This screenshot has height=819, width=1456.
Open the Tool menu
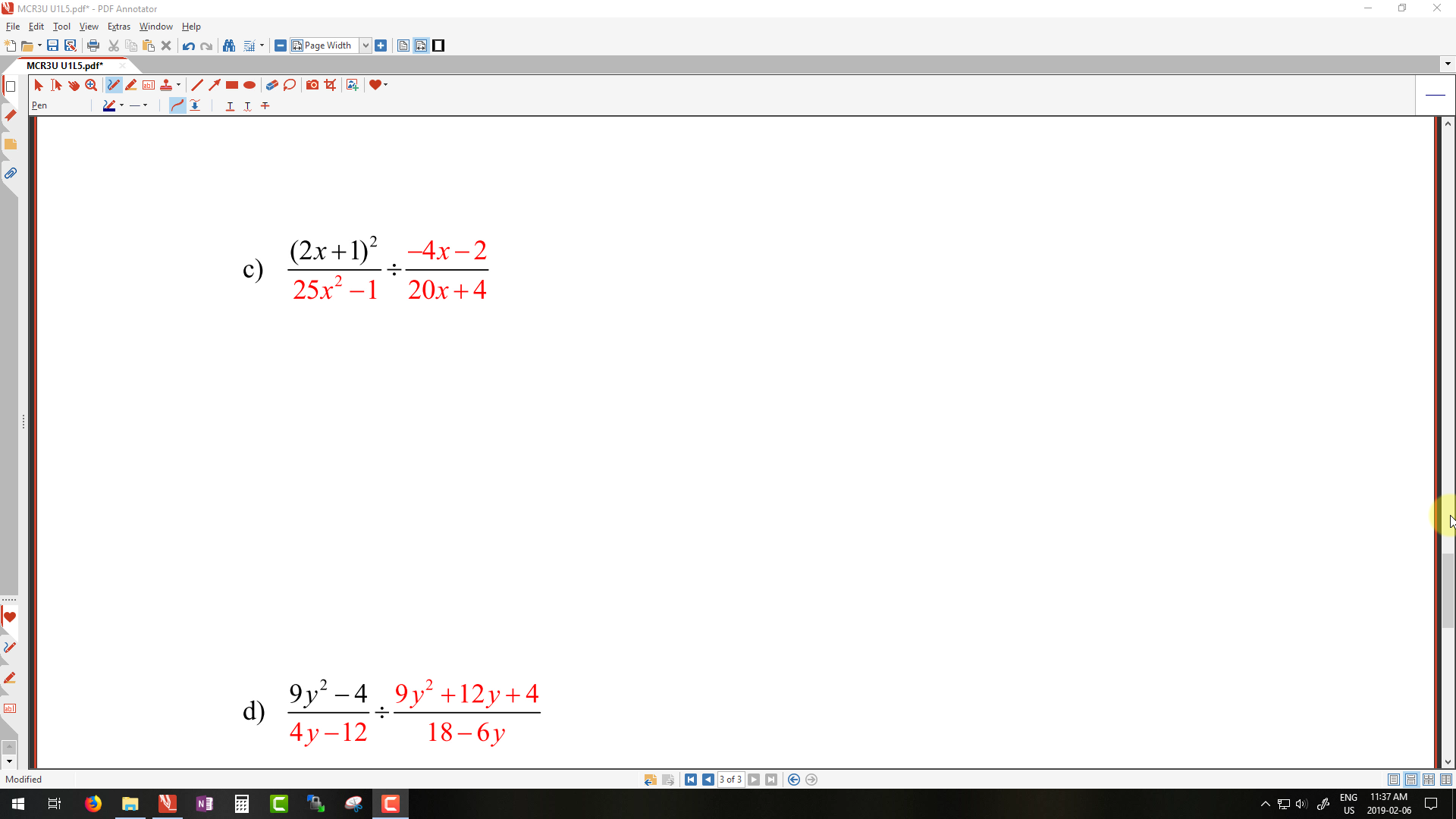coord(61,26)
